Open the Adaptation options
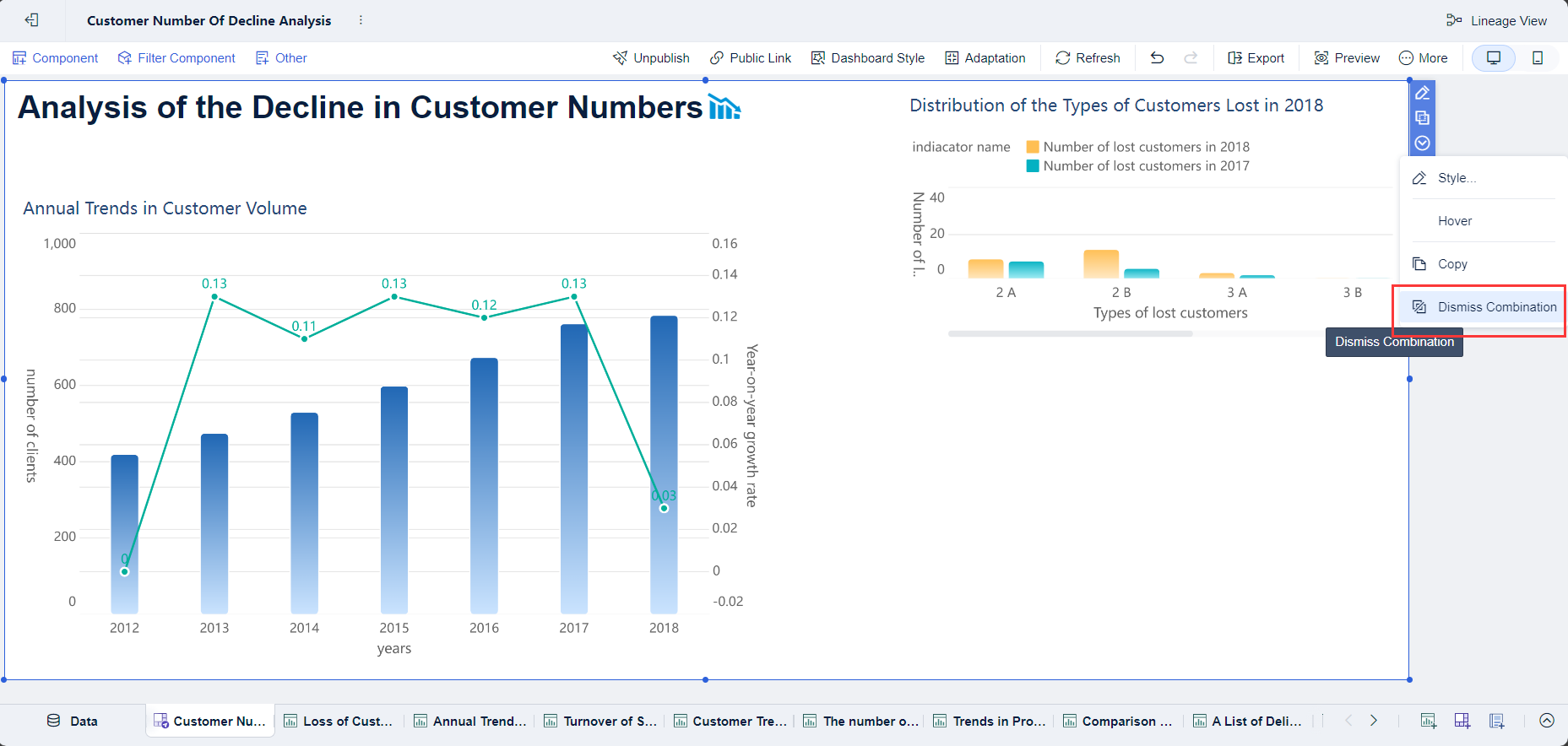The width and height of the screenshot is (1568, 746). pos(985,58)
